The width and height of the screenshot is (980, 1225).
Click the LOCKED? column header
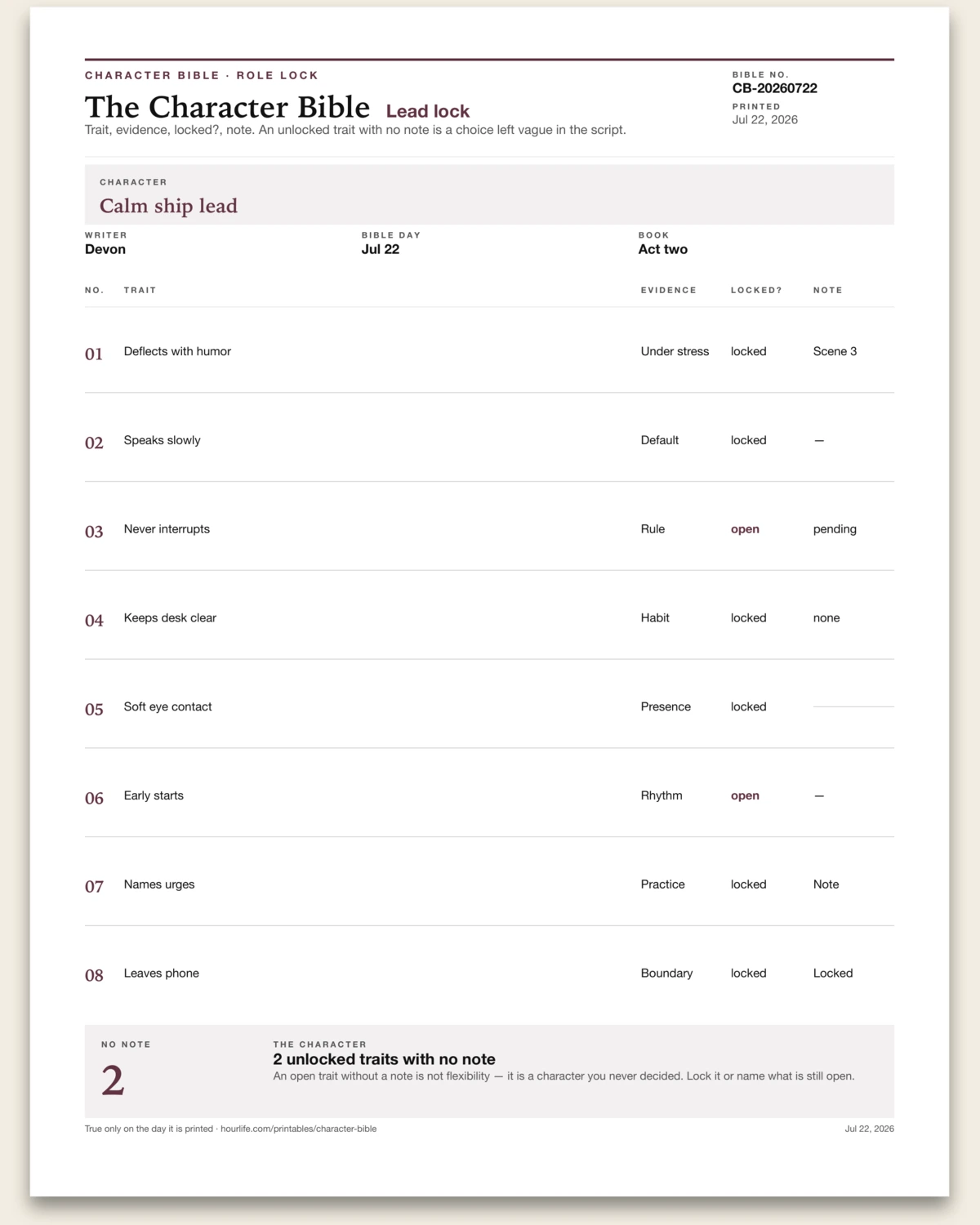tap(756, 290)
